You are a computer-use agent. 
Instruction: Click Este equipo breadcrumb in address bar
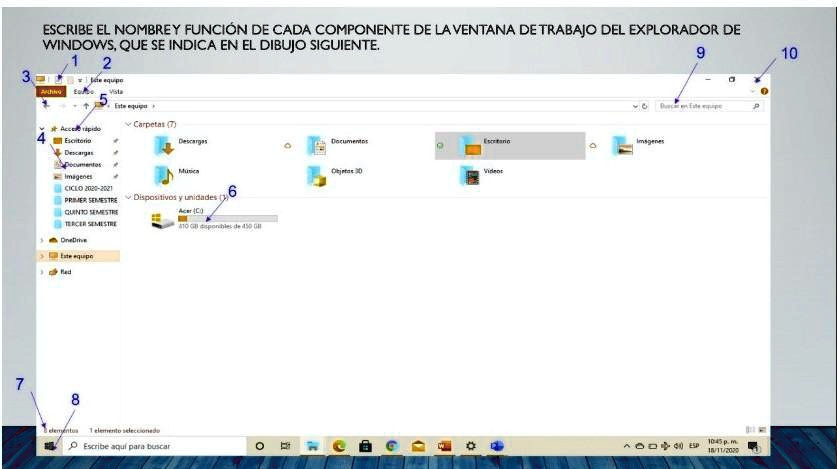131,106
